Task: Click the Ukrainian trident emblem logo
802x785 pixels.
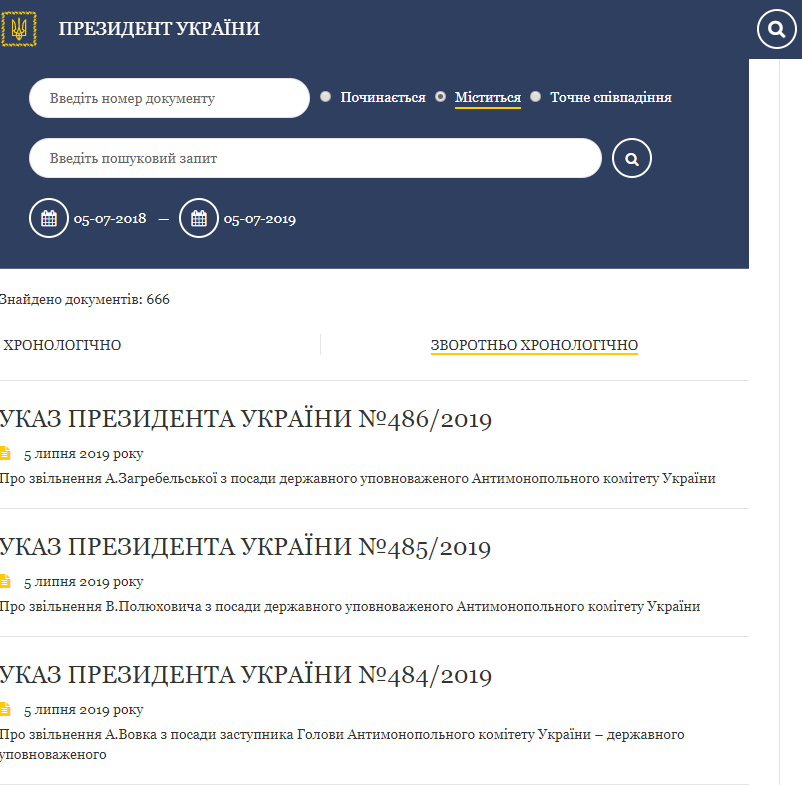Action: pyautogui.click(x=18, y=28)
